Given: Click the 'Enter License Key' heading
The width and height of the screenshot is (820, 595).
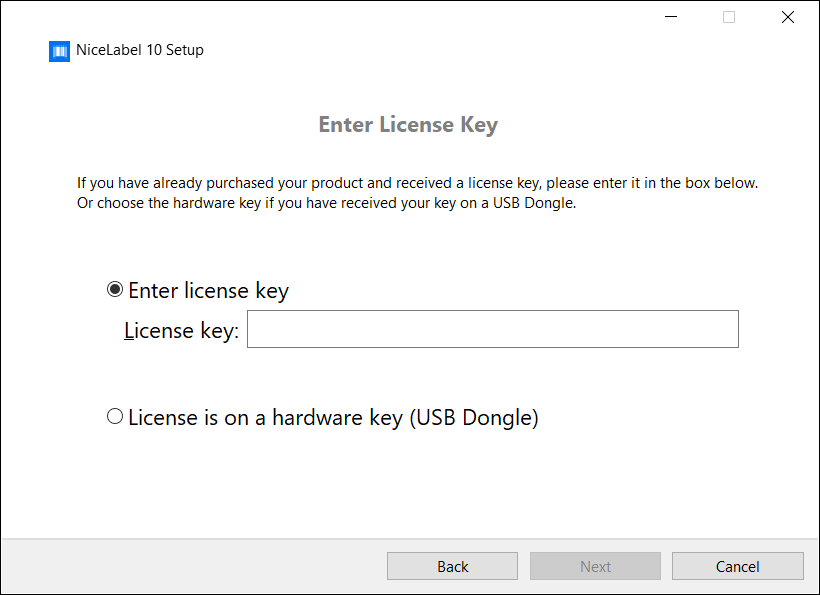Looking at the screenshot, I should (x=408, y=124).
